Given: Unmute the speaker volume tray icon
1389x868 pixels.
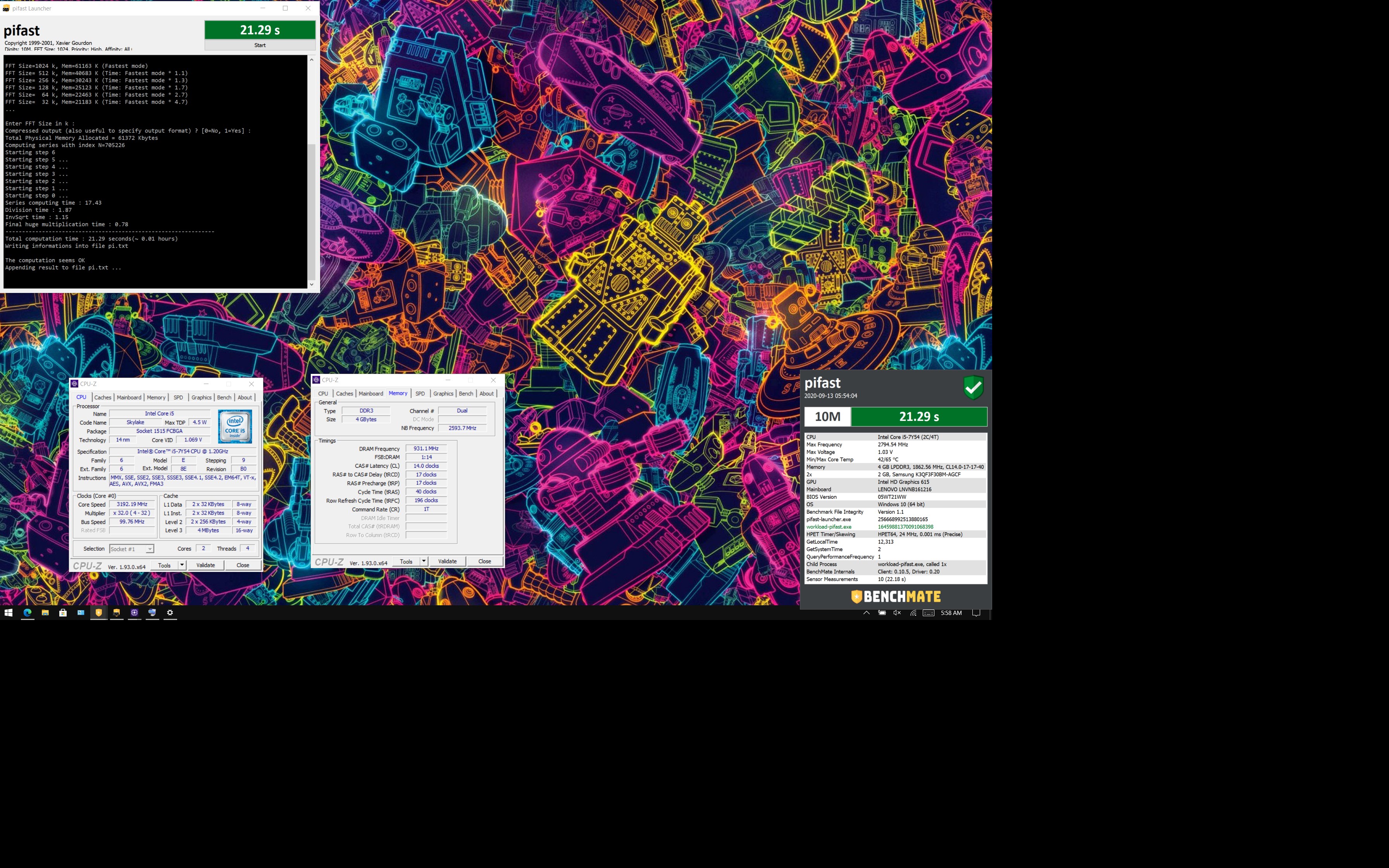Looking at the screenshot, I should [897, 613].
